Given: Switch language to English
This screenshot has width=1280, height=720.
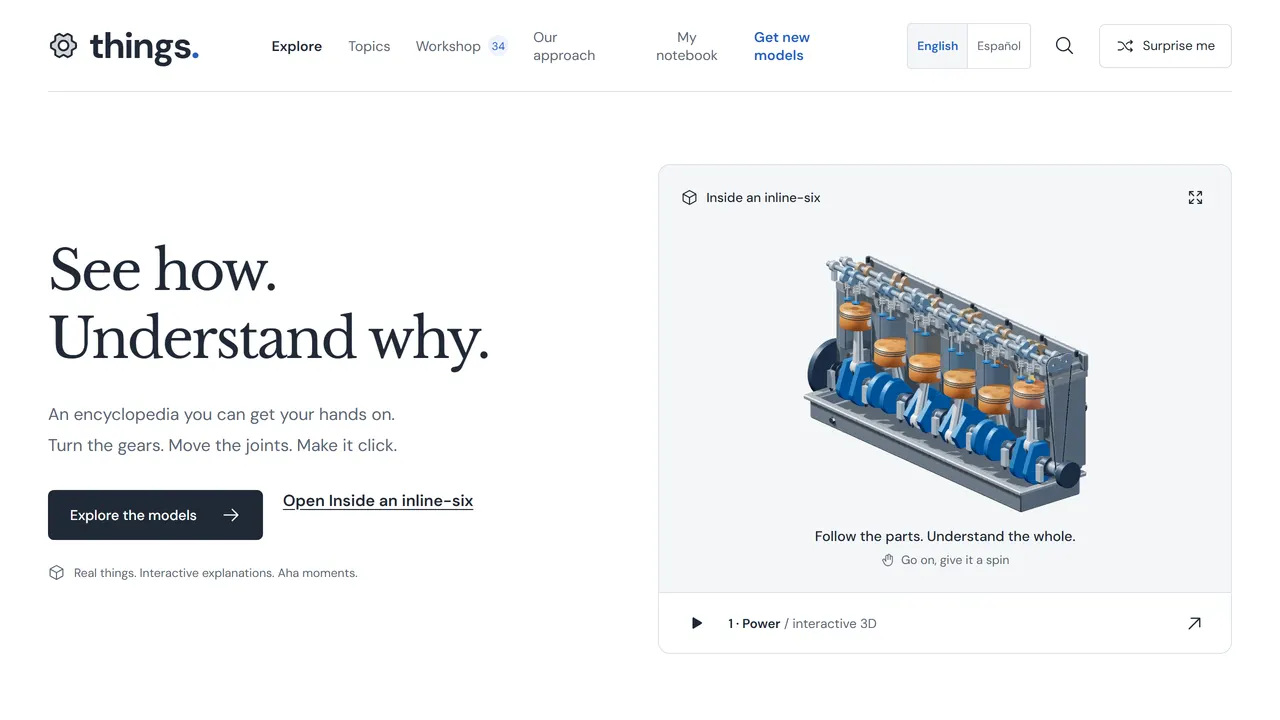Looking at the screenshot, I should [x=937, y=46].
